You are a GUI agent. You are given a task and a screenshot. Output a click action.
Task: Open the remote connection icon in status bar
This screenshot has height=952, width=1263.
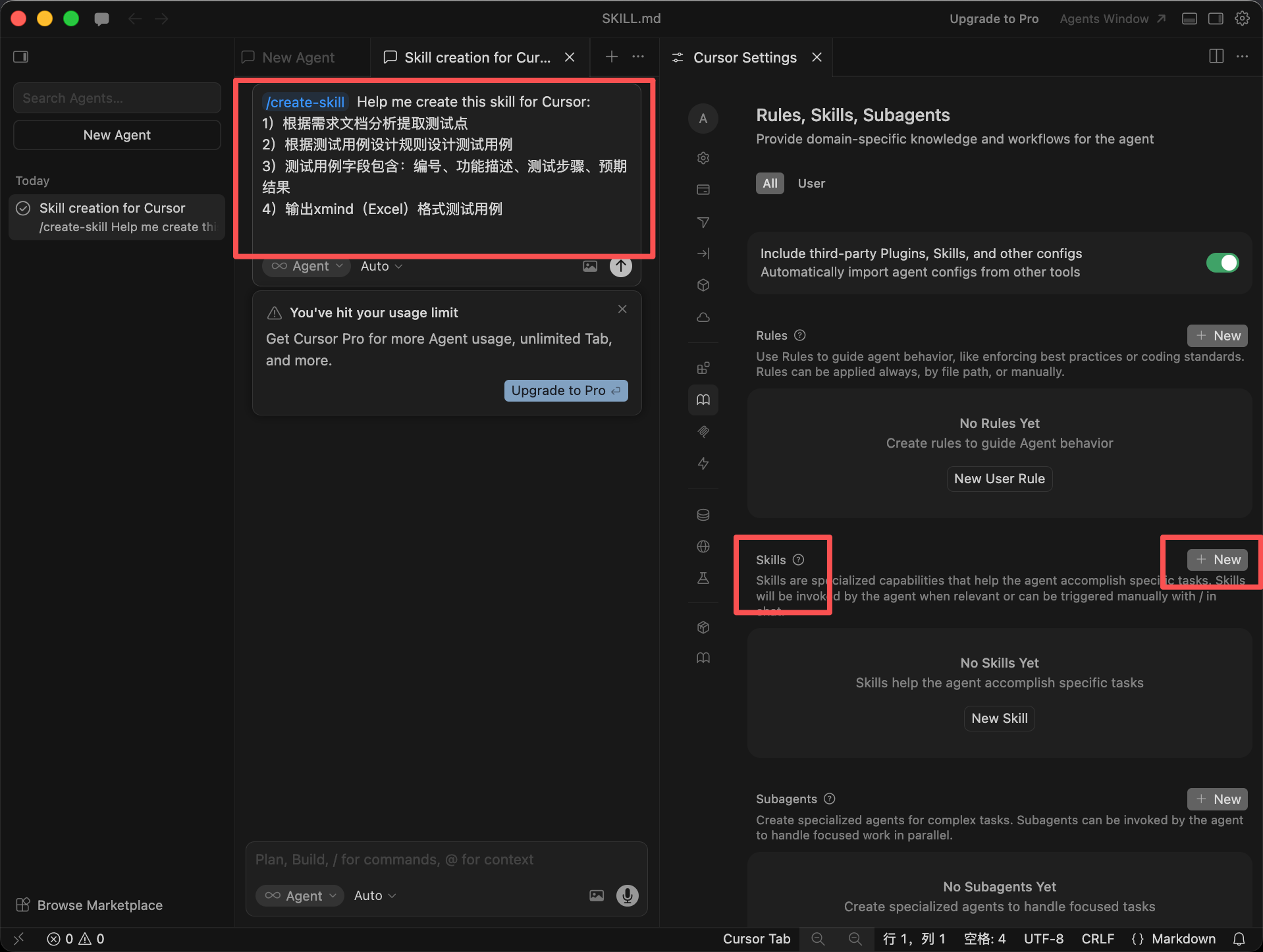pyautogui.click(x=19, y=939)
